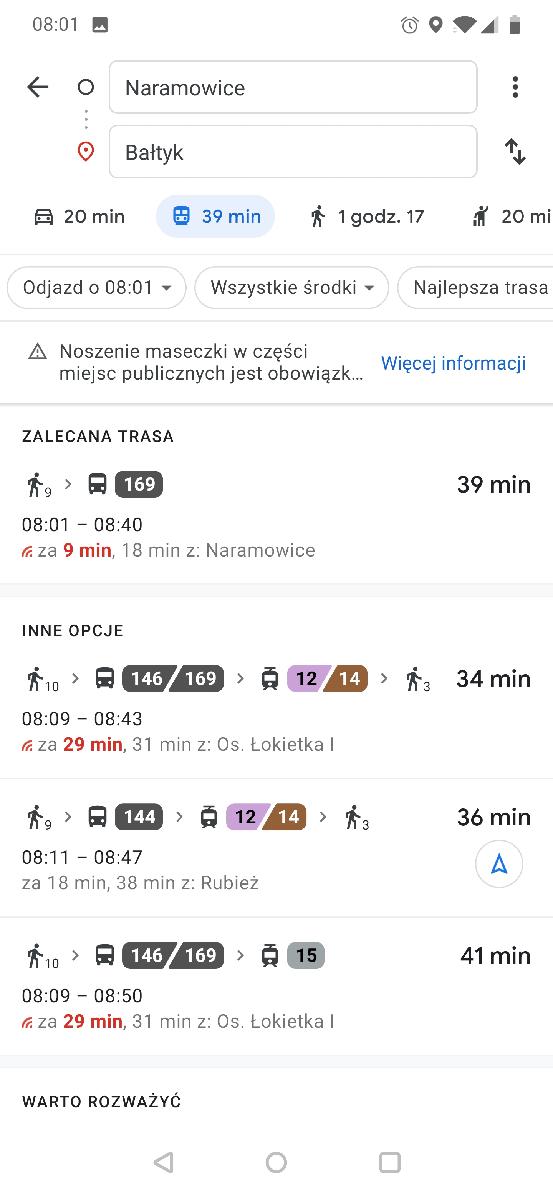Image resolution: width=553 pixels, height=1200 pixels.
Task: Switch to public transit 39 min tab
Action: [x=215, y=216]
